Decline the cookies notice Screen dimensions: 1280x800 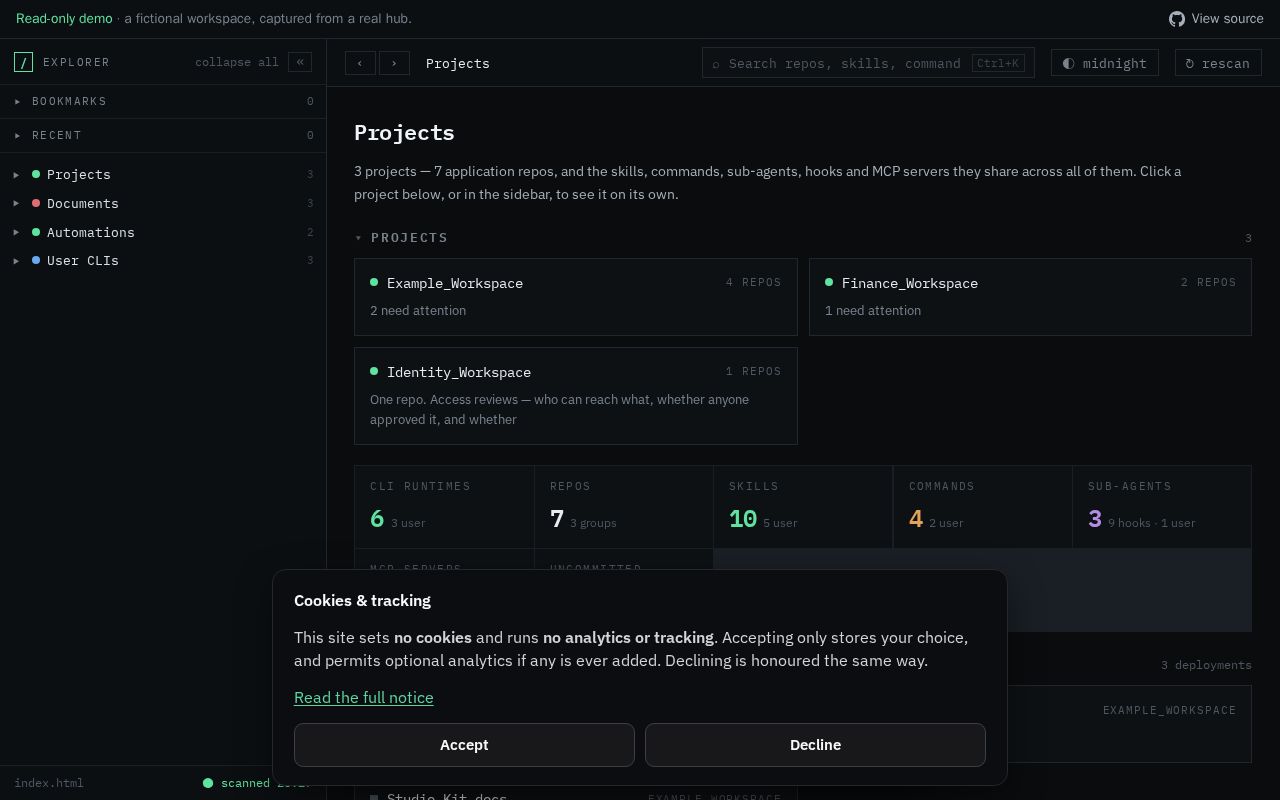(815, 745)
